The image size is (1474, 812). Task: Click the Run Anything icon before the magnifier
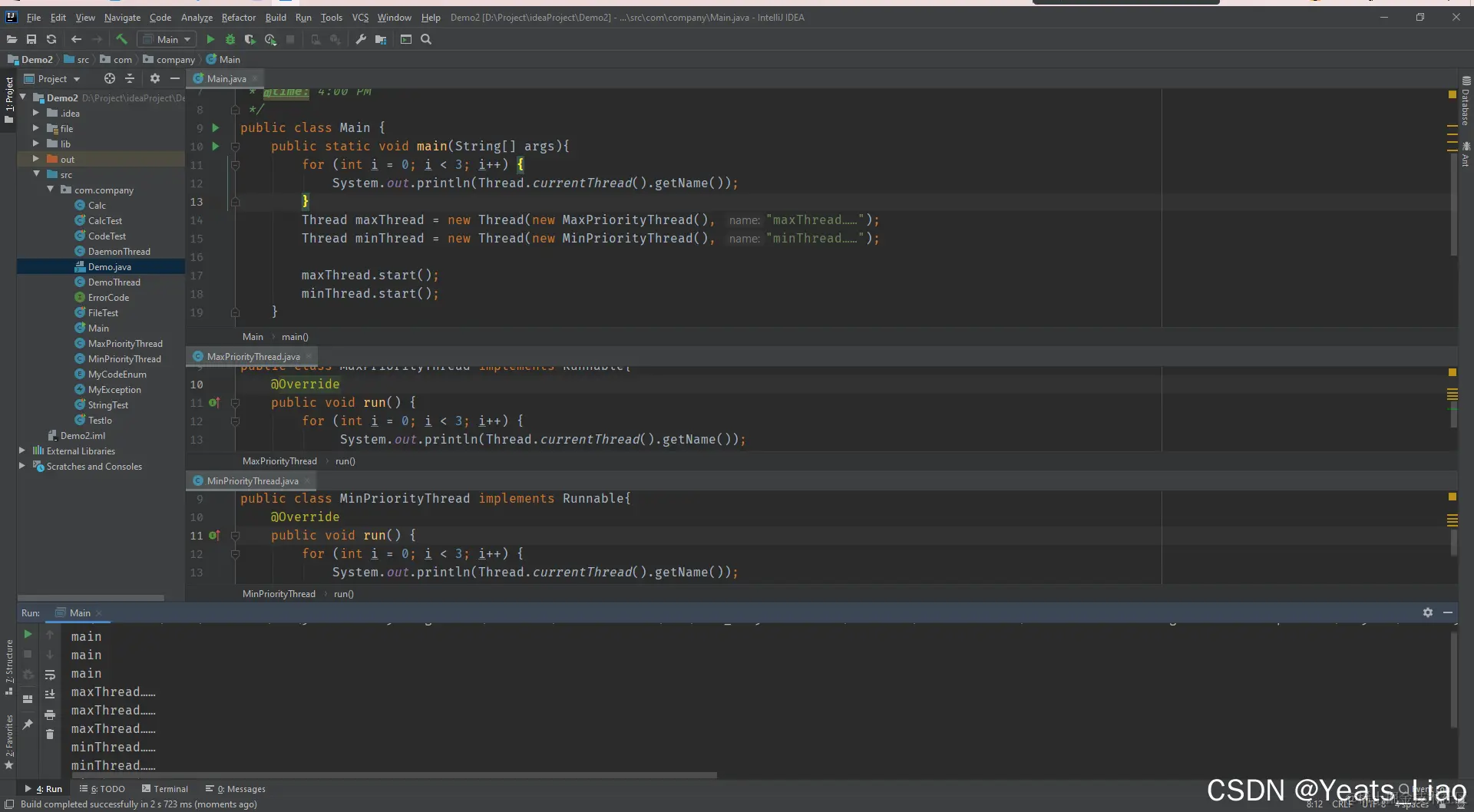click(406, 39)
